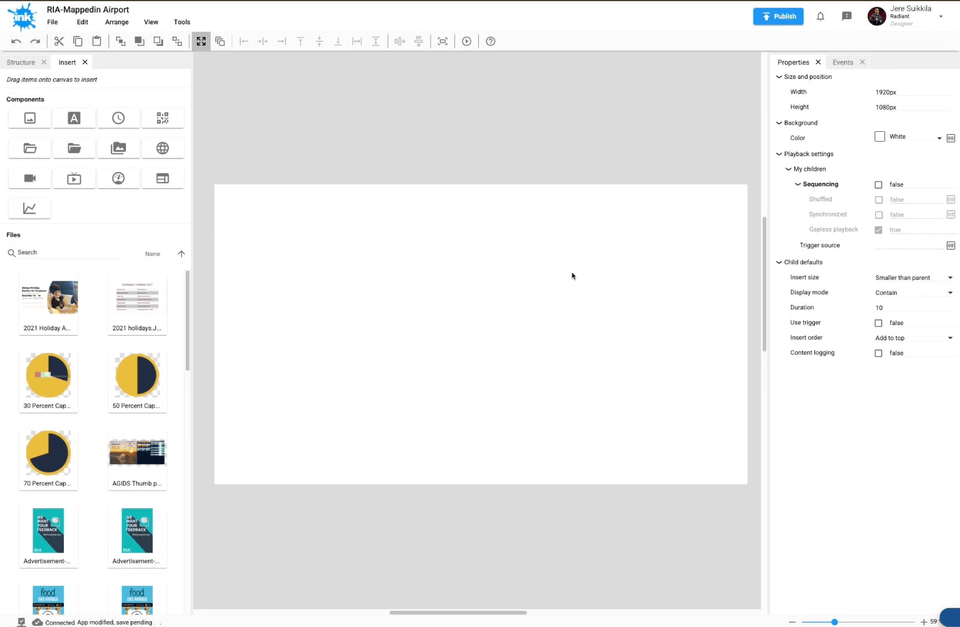Collapse the Playback settings section

click(x=779, y=154)
